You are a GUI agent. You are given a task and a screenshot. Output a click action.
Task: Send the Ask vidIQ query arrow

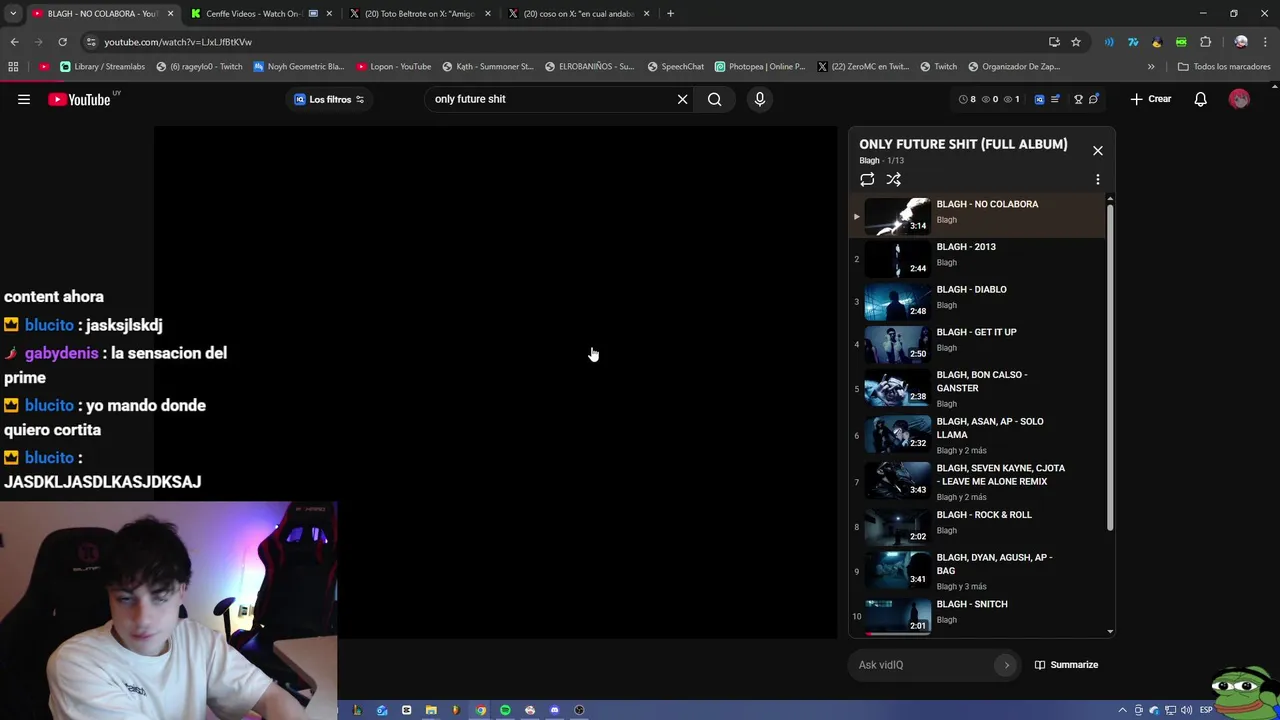pos(1007,665)
